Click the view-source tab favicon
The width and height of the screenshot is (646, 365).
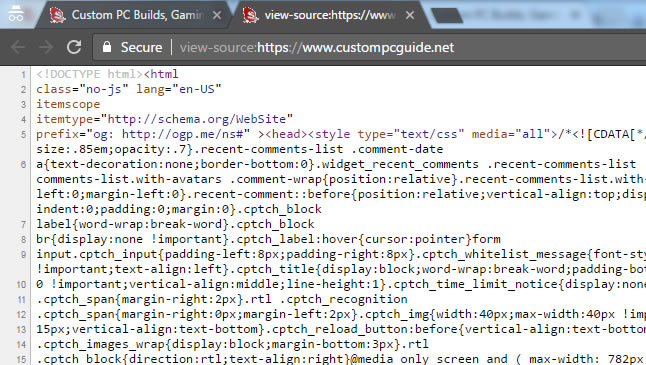pyautogui.click(x=250, y=15)
